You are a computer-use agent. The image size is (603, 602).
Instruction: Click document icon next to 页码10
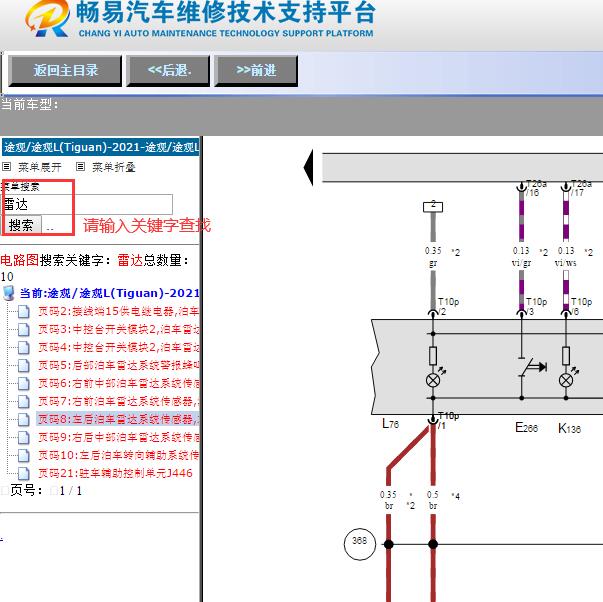(23, 455)
